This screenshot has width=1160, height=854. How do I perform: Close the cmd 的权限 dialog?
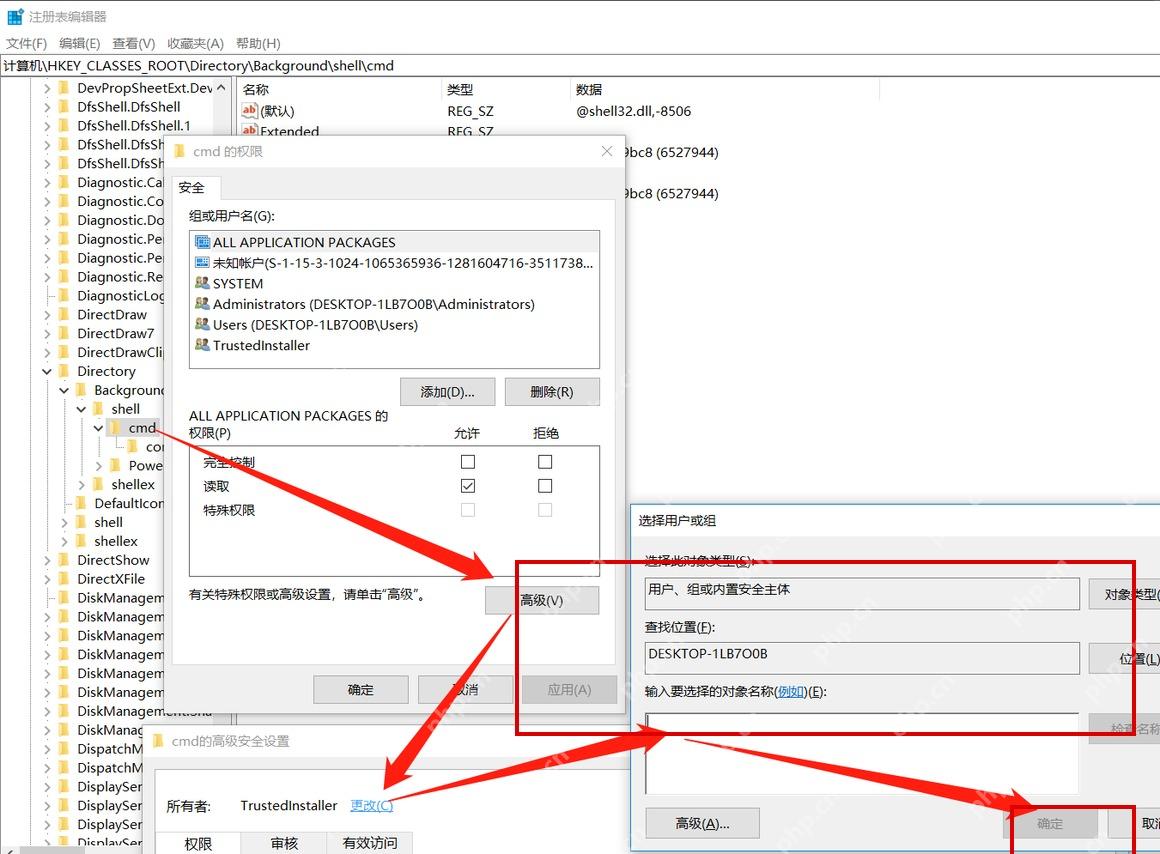[607, 151]
